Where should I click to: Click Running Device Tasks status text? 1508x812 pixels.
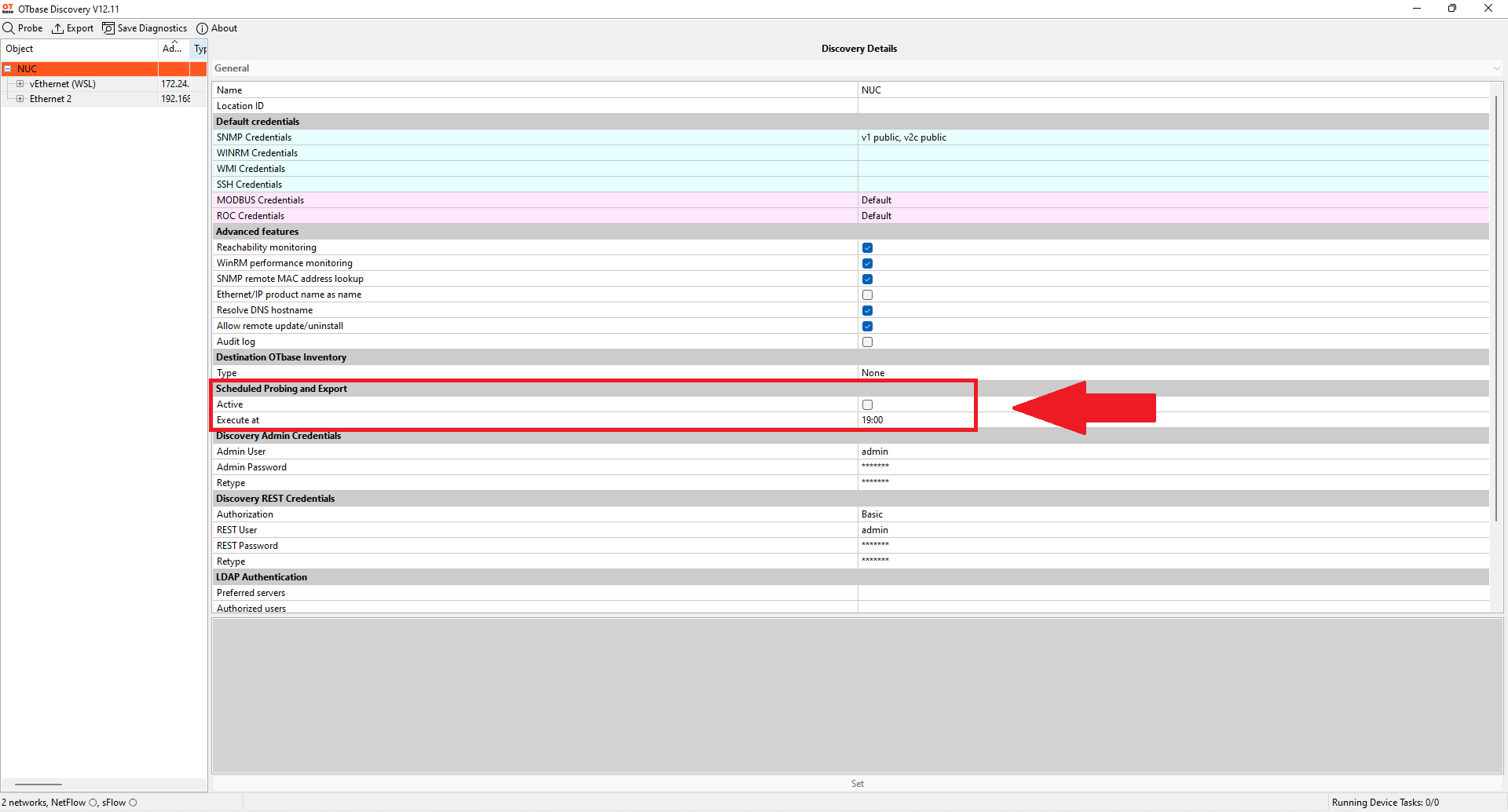click(x=1385, y=803)
